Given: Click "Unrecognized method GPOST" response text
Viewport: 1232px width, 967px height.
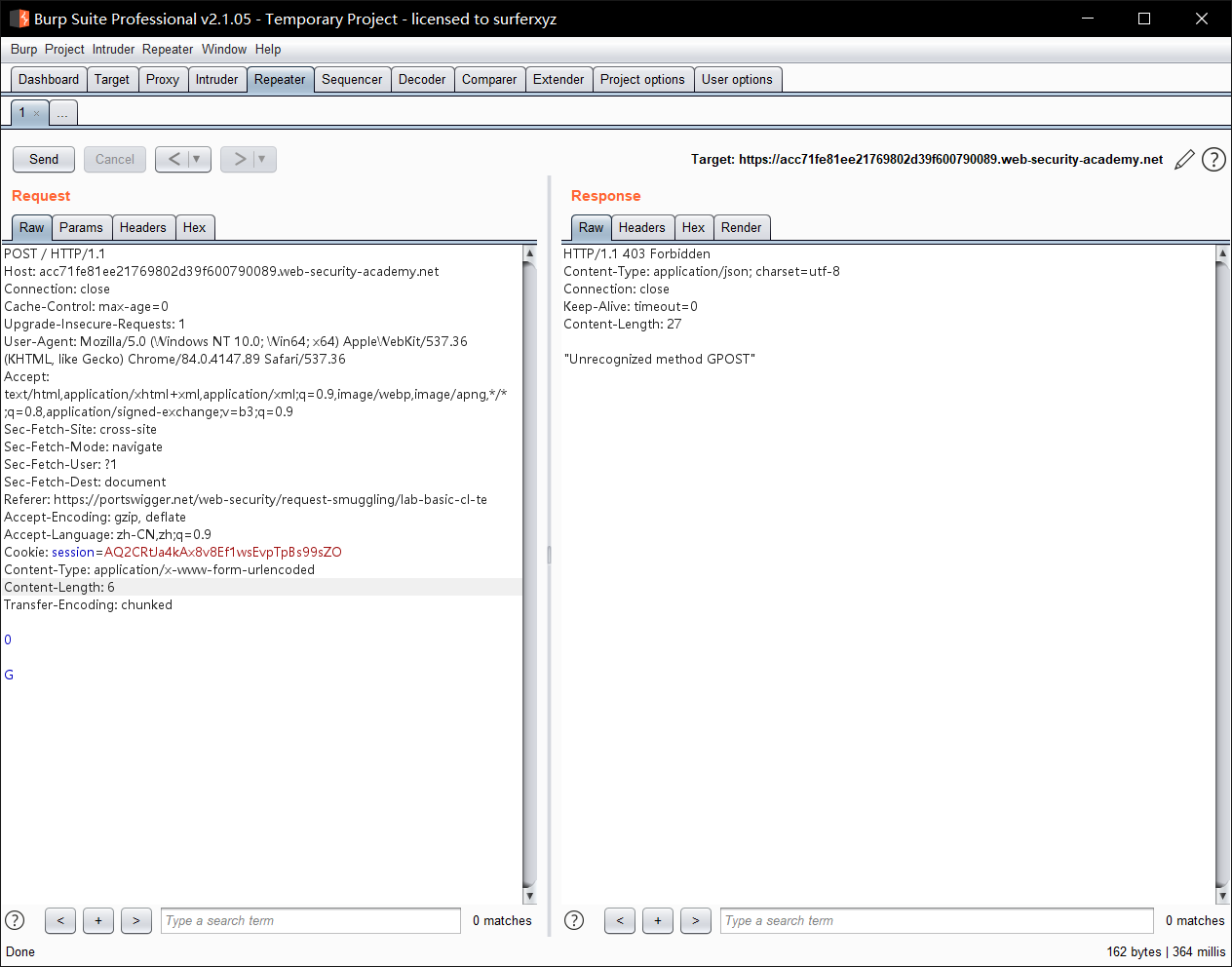Looking at the screenshot, I should coord(660,359).
